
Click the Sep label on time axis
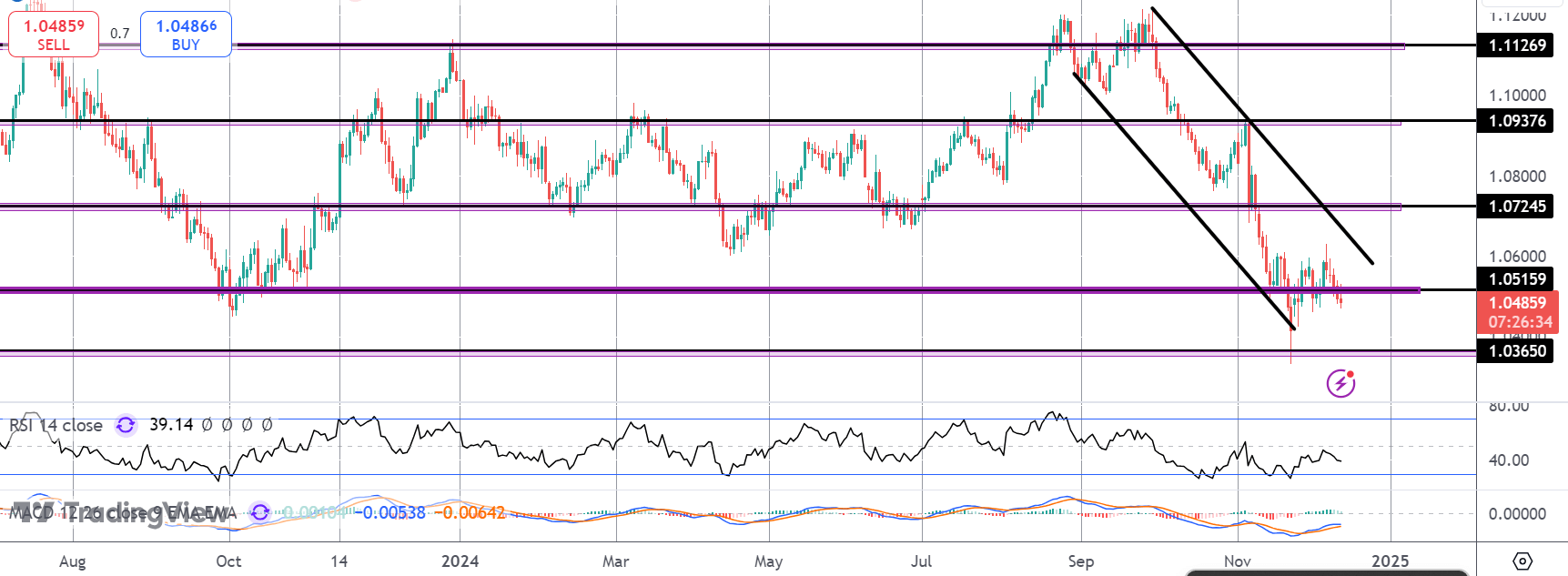click(x=1080, y=561)
